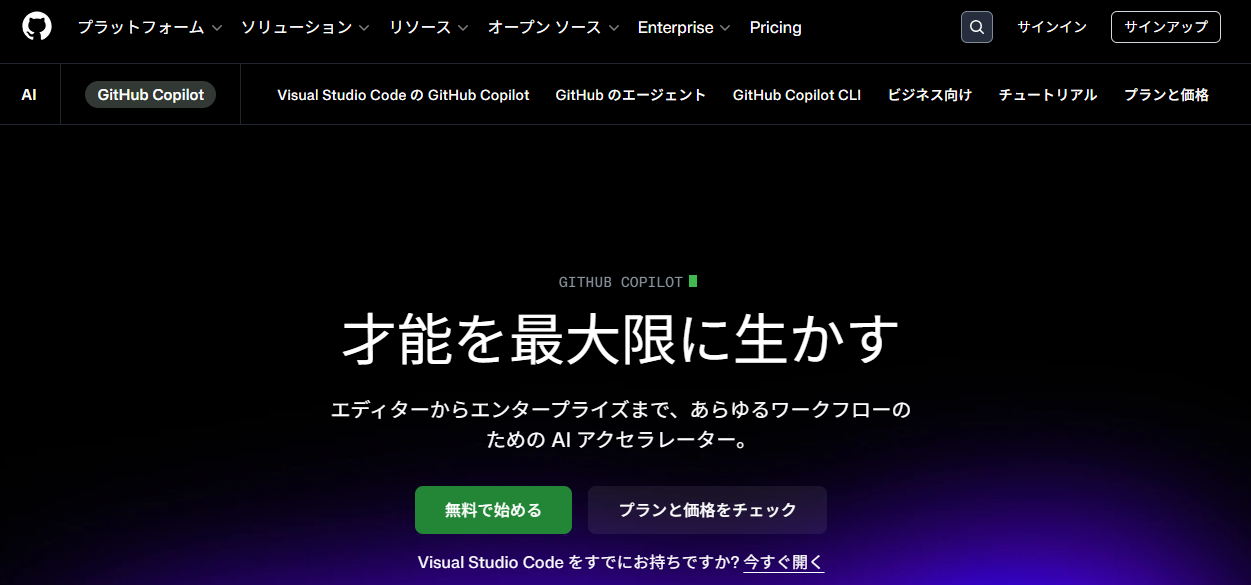The width and height of the screenshot is (1251, 585).
Task: Go to ビジネス向け page
Action: (x=930, y=95)
